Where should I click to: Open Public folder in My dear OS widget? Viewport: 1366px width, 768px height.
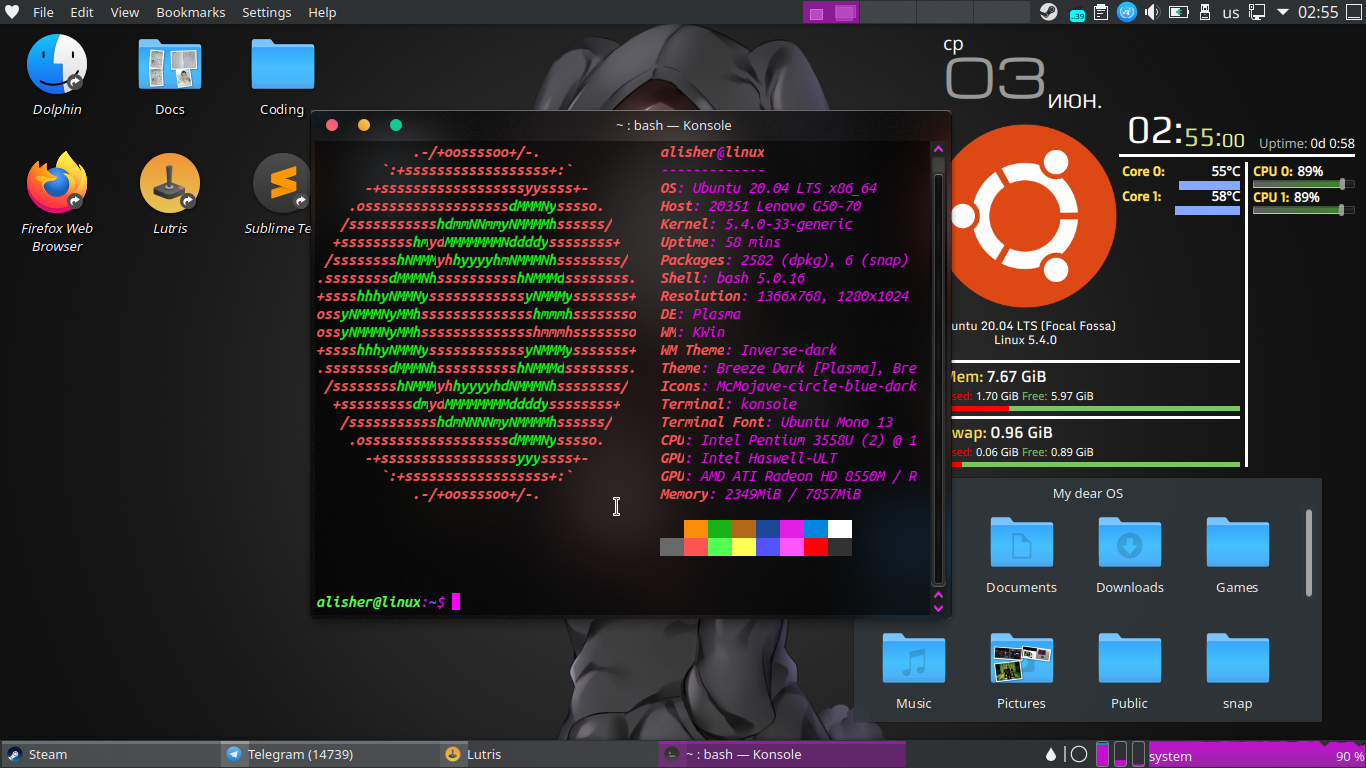1129,671
